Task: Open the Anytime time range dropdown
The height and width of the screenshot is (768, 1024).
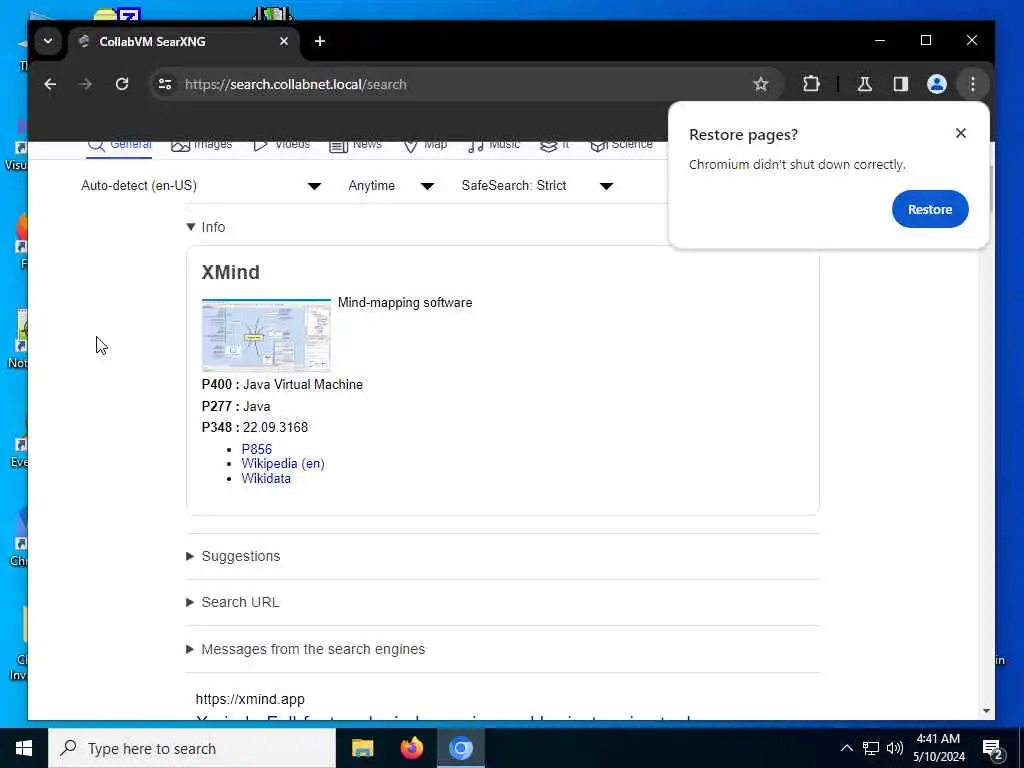Action: [391, 185]
